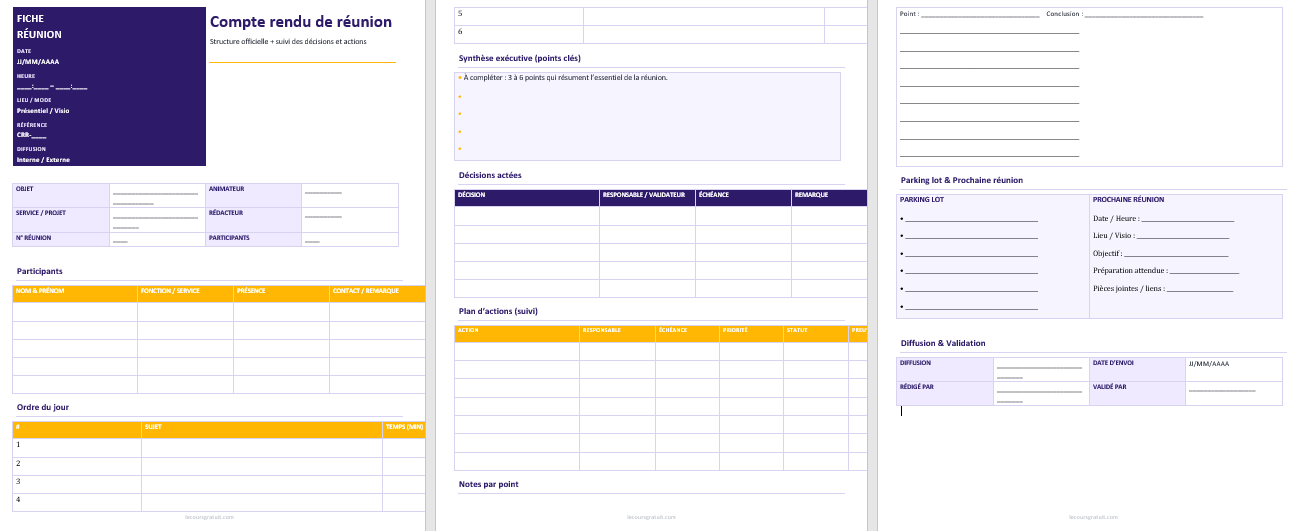Click the "Préparation attendue :" field
The image size is (1293, 531).
pos(1165,271)
